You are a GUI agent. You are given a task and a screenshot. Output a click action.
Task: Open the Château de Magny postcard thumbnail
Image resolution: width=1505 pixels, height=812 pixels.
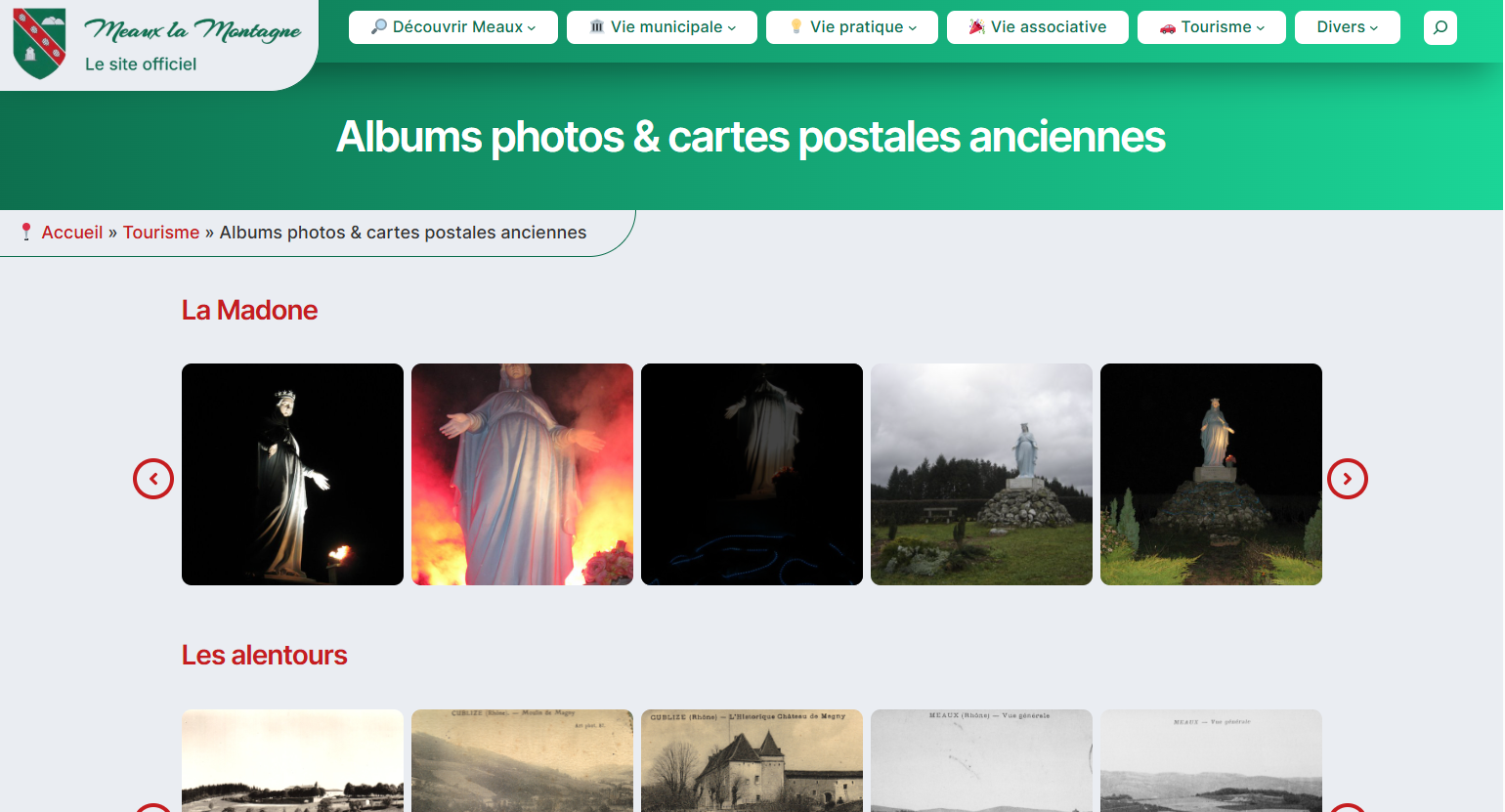click(752, 760)
